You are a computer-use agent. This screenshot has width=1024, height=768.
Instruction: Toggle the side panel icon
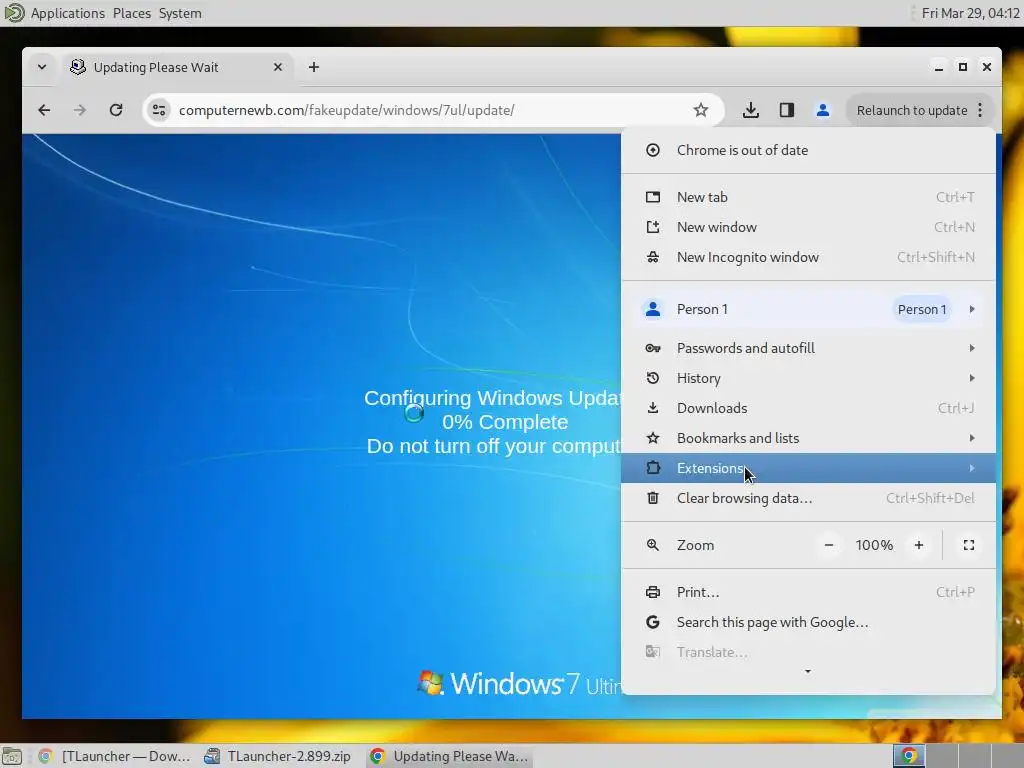[787, 110]
